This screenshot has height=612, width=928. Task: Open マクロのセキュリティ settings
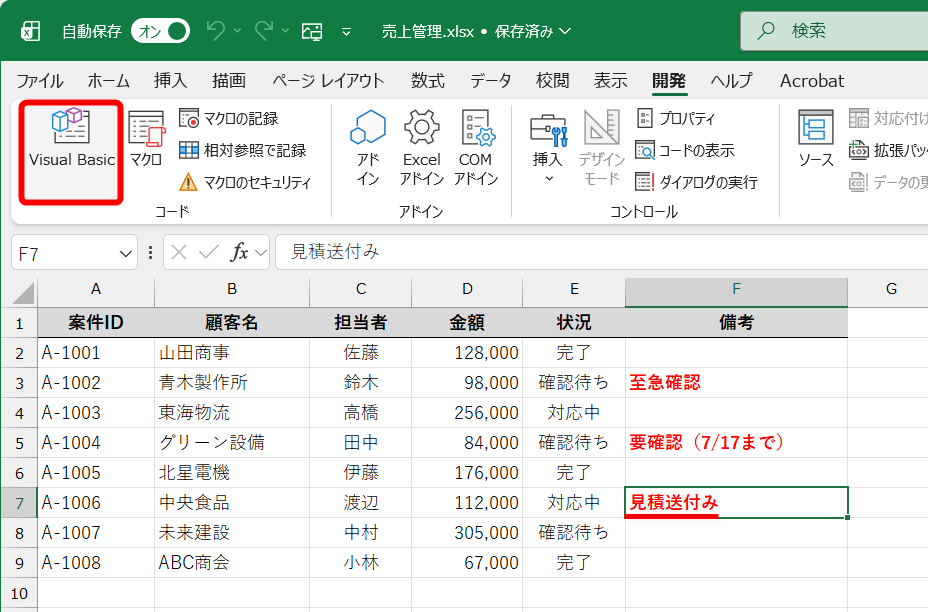pyautogui.click(x=244, y=182)
